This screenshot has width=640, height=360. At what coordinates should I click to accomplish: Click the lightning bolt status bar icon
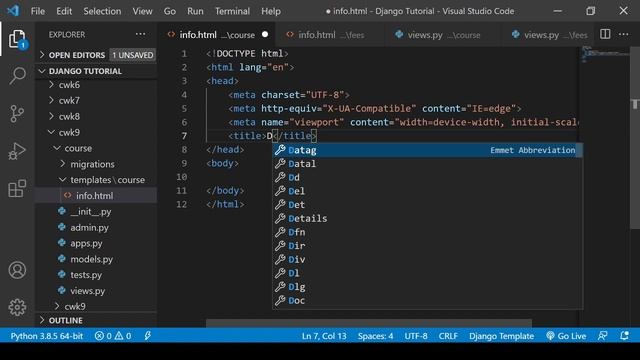pyautogui.click(x=147, y=336)
